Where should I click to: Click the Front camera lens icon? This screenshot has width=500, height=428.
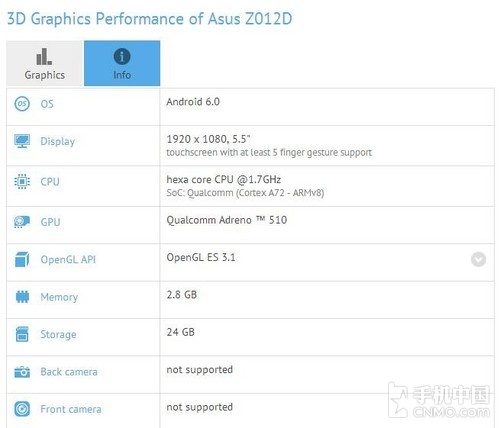pyautogui.click(x=22, y=409)
